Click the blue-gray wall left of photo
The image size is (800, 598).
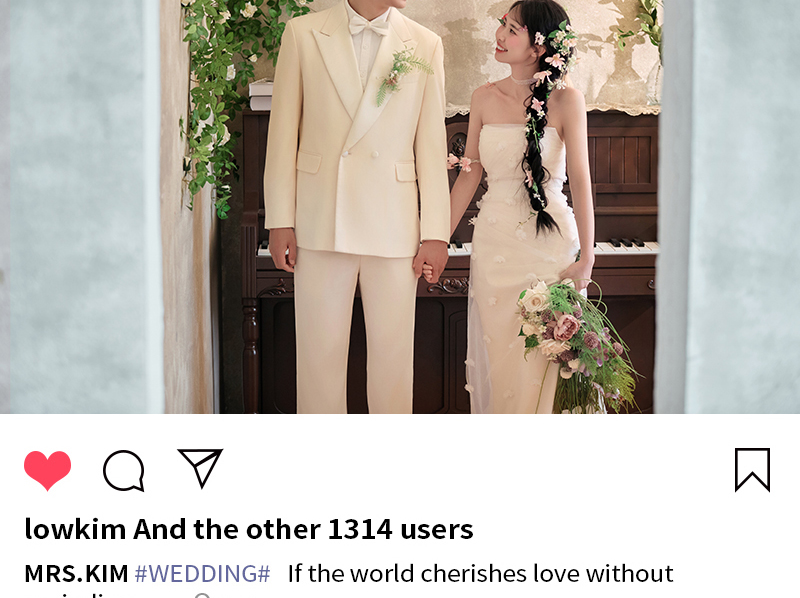77,204
